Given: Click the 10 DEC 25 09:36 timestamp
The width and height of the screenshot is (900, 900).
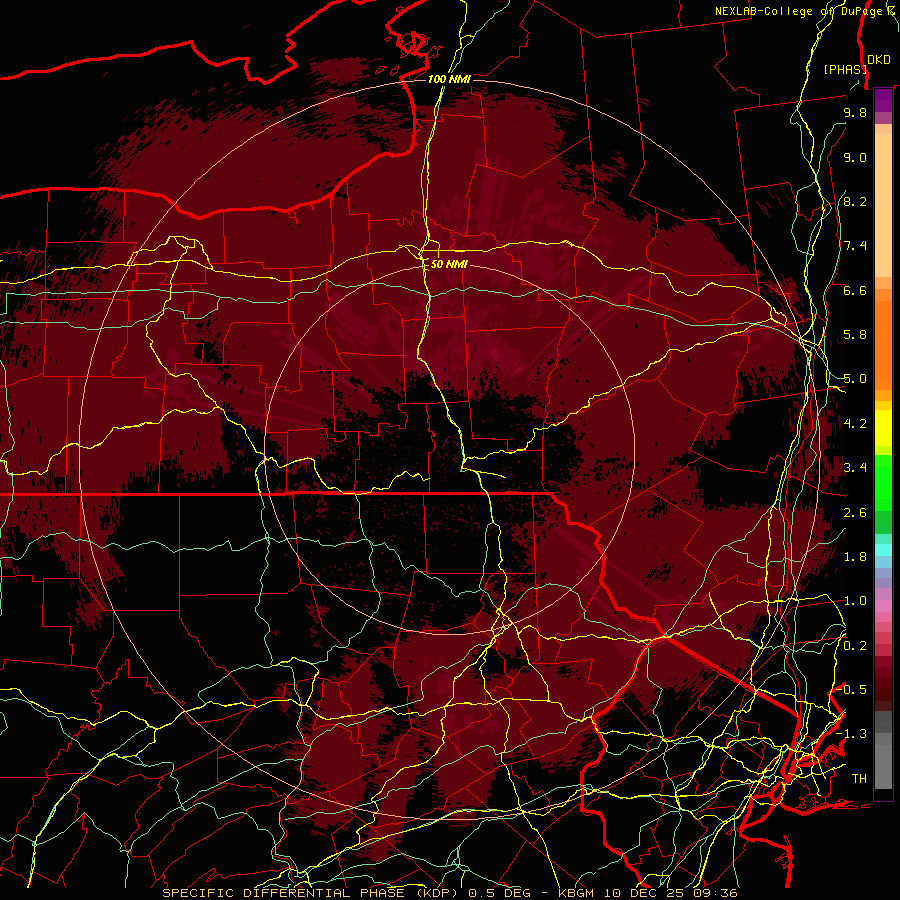Looking at the screenshot, I should point(670,893).
